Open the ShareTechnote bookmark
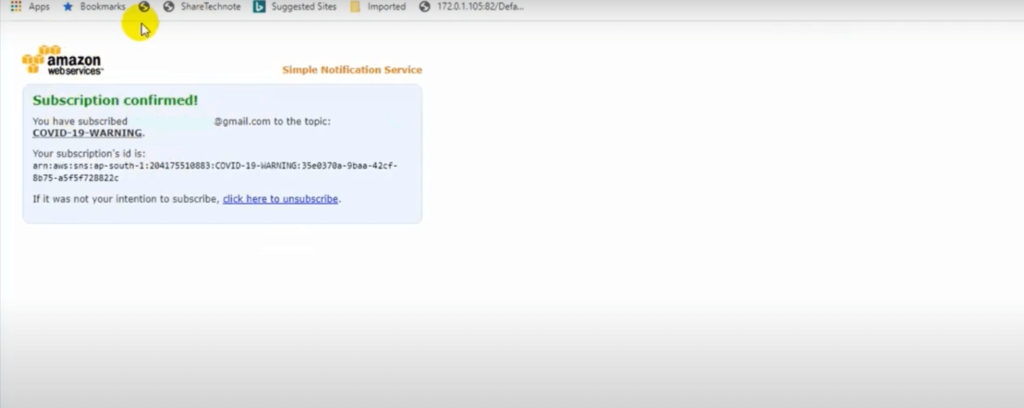The width and height of the screenshot is (1024, 408). coord(202,7)
